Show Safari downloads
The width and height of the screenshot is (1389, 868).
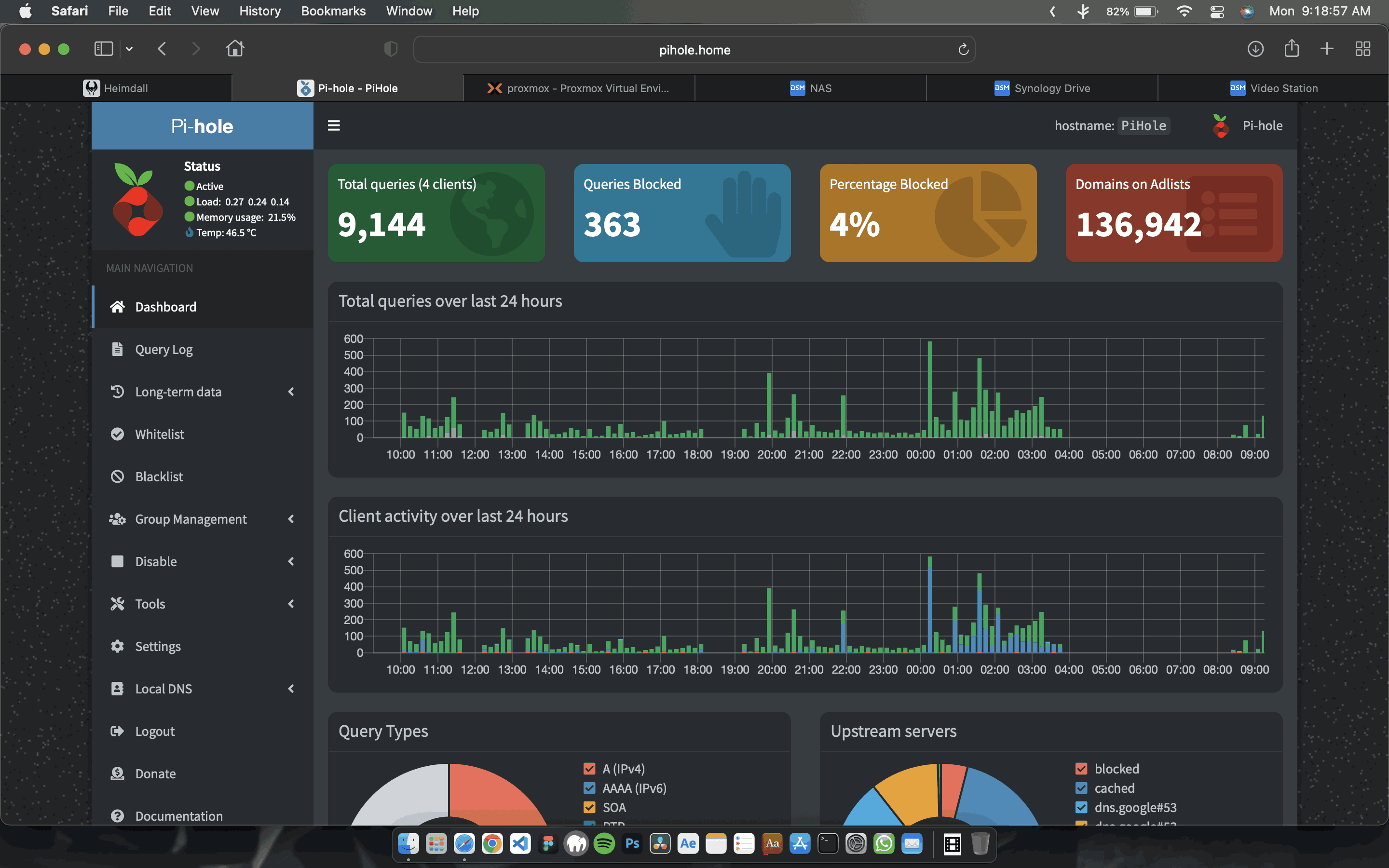click(1255, 49)
